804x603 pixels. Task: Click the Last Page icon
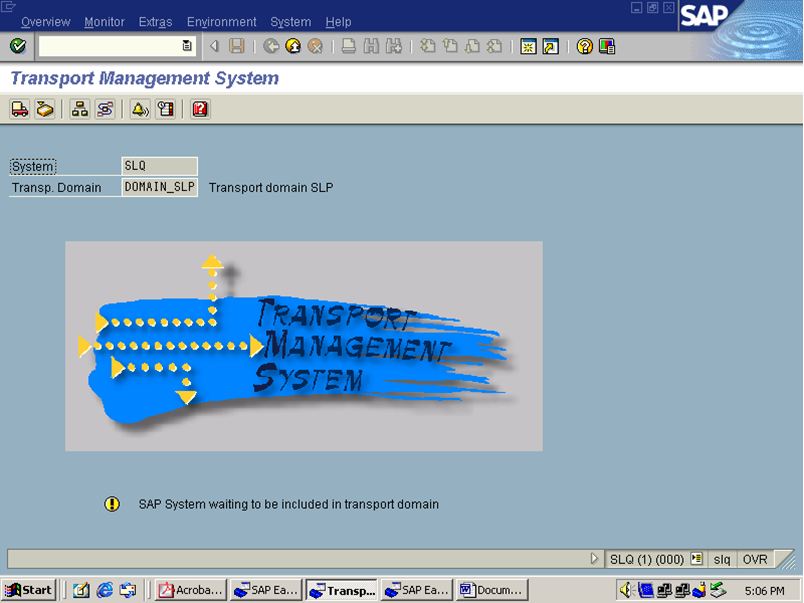[x=494, y=47]
